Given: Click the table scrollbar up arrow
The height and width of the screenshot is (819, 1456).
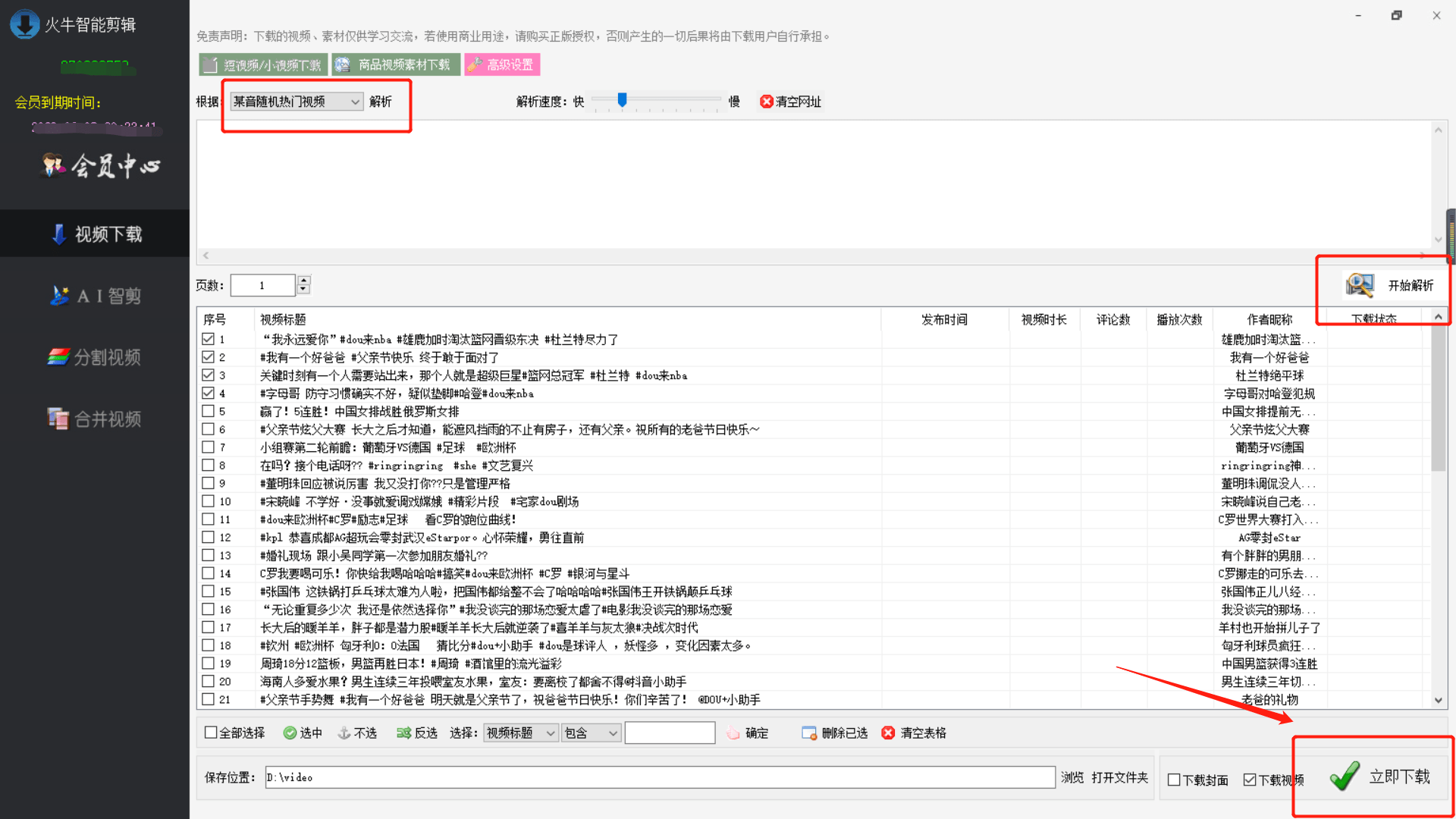Looking at the screenshot, I should [1439, 316].
